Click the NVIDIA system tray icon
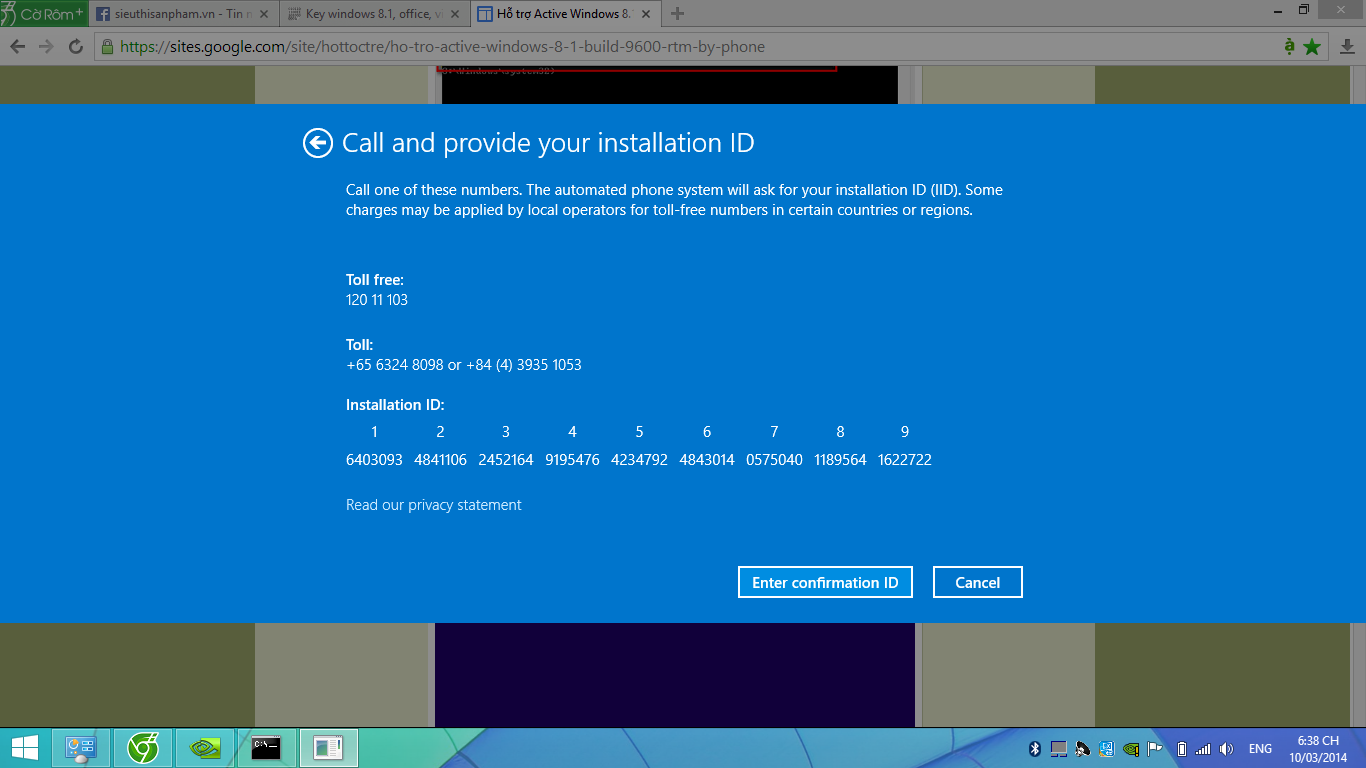 click(x=1131, y=749)
